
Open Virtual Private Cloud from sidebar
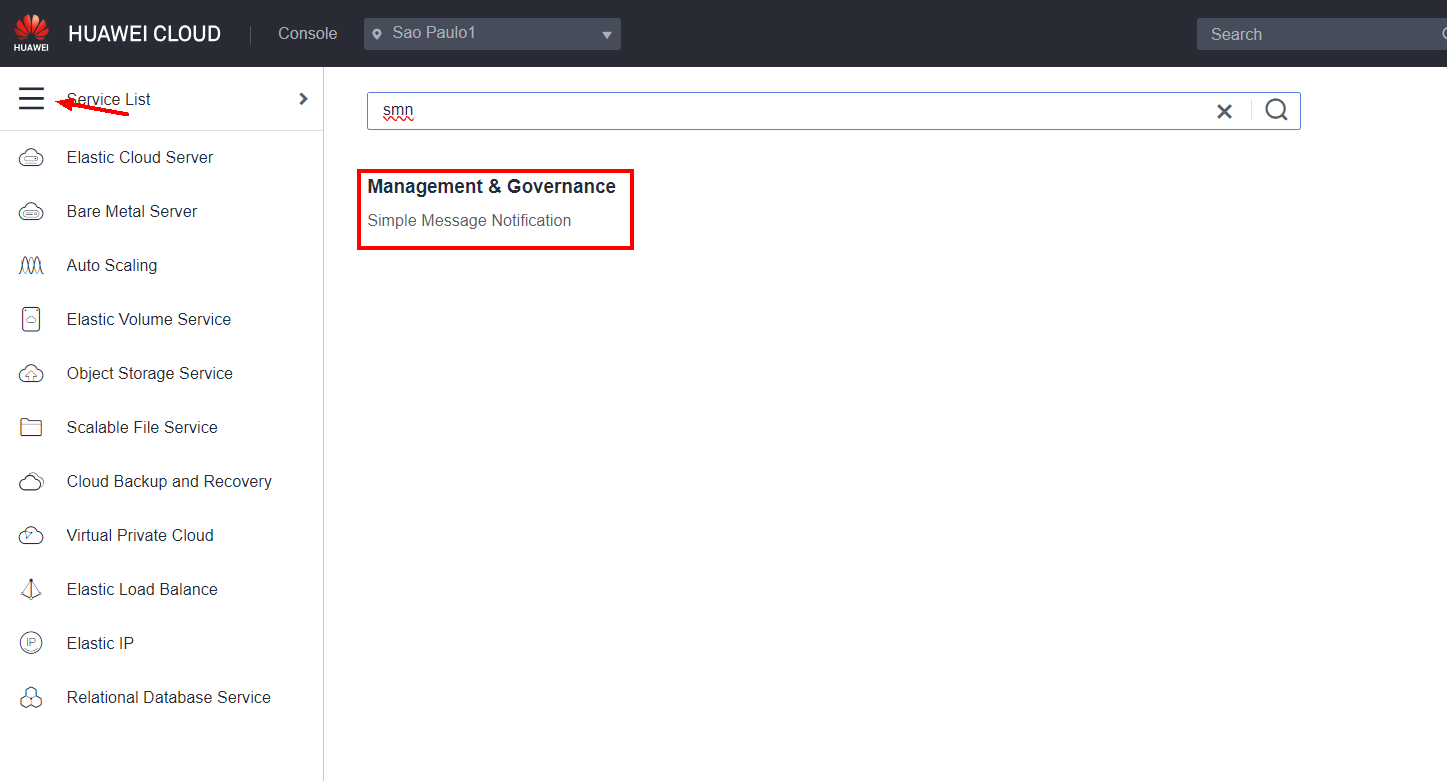click(x=140, y=536)
